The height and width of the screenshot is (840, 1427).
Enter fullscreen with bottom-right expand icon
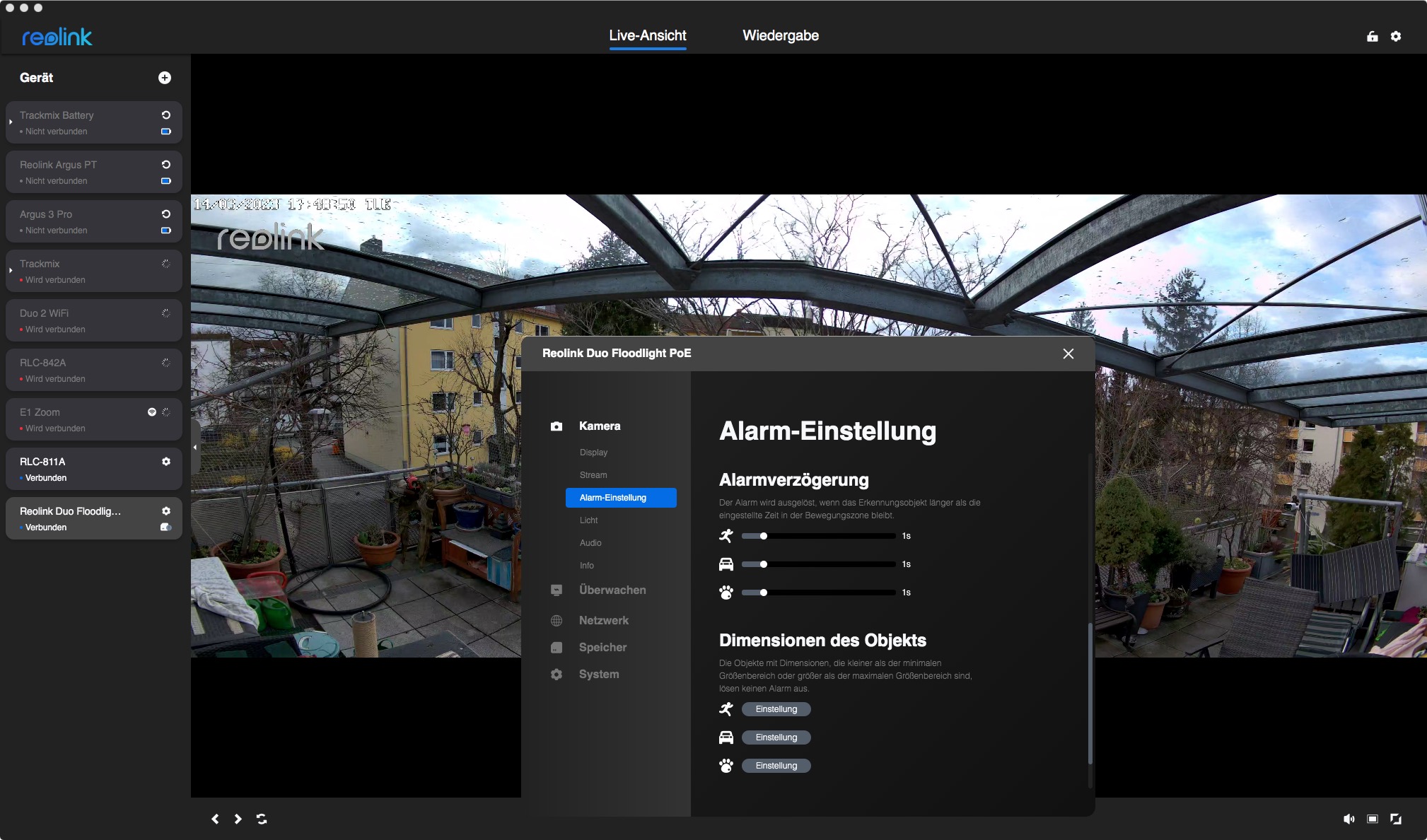tap(1396, 819)
